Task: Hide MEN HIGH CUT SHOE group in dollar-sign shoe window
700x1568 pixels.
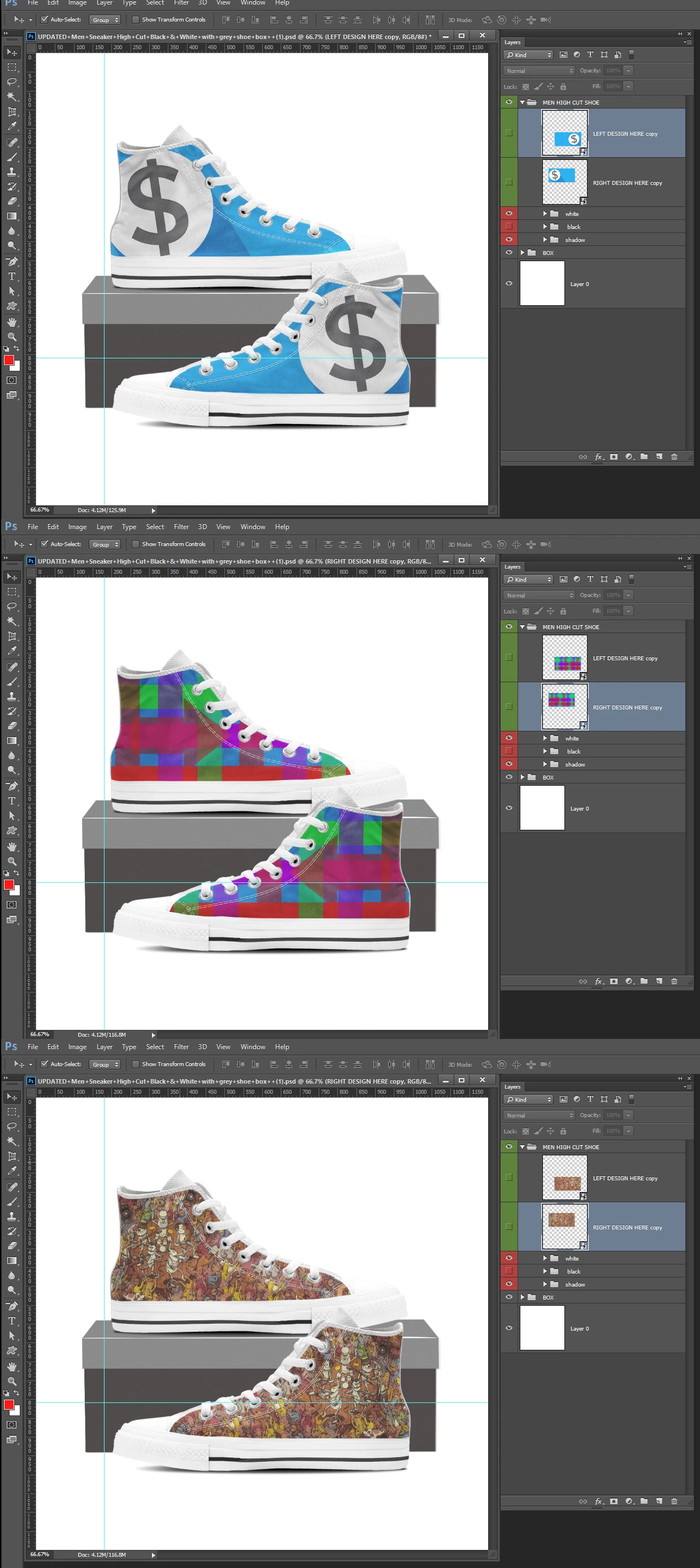Action: click(x=509, y=102)
